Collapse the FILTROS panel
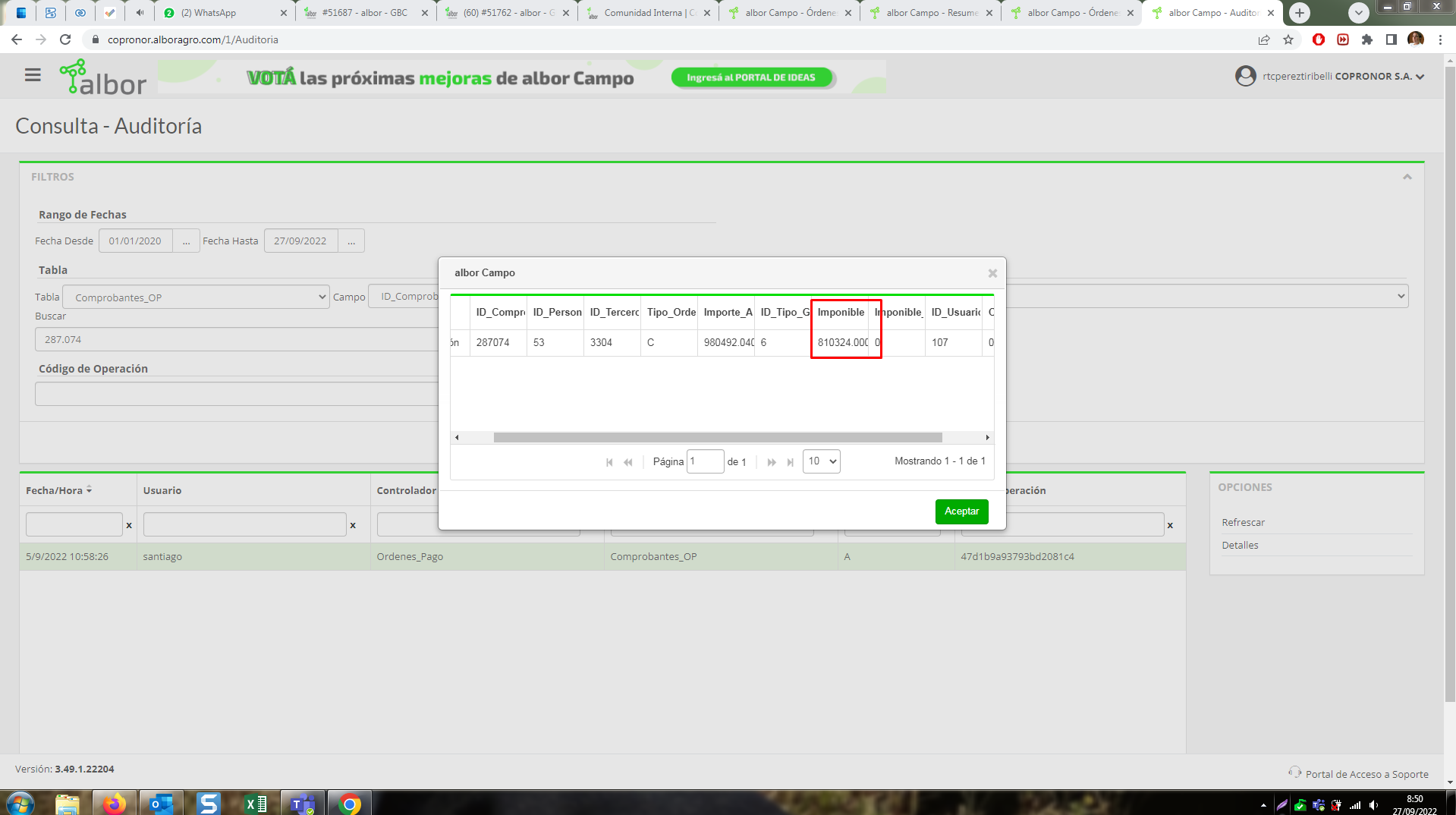Viewport: 1456px width, 815px height. click(1407, 177)
